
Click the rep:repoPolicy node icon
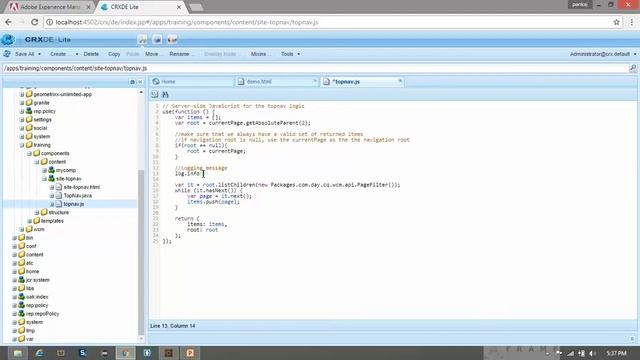pyautogui.click(x=22, y=314)
